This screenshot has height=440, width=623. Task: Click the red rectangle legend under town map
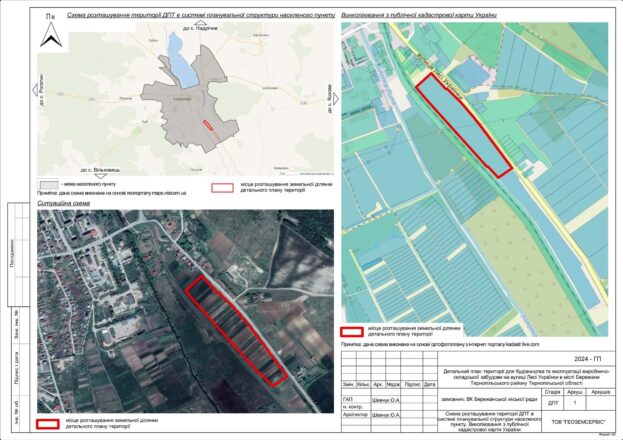(x=222, y=185)
